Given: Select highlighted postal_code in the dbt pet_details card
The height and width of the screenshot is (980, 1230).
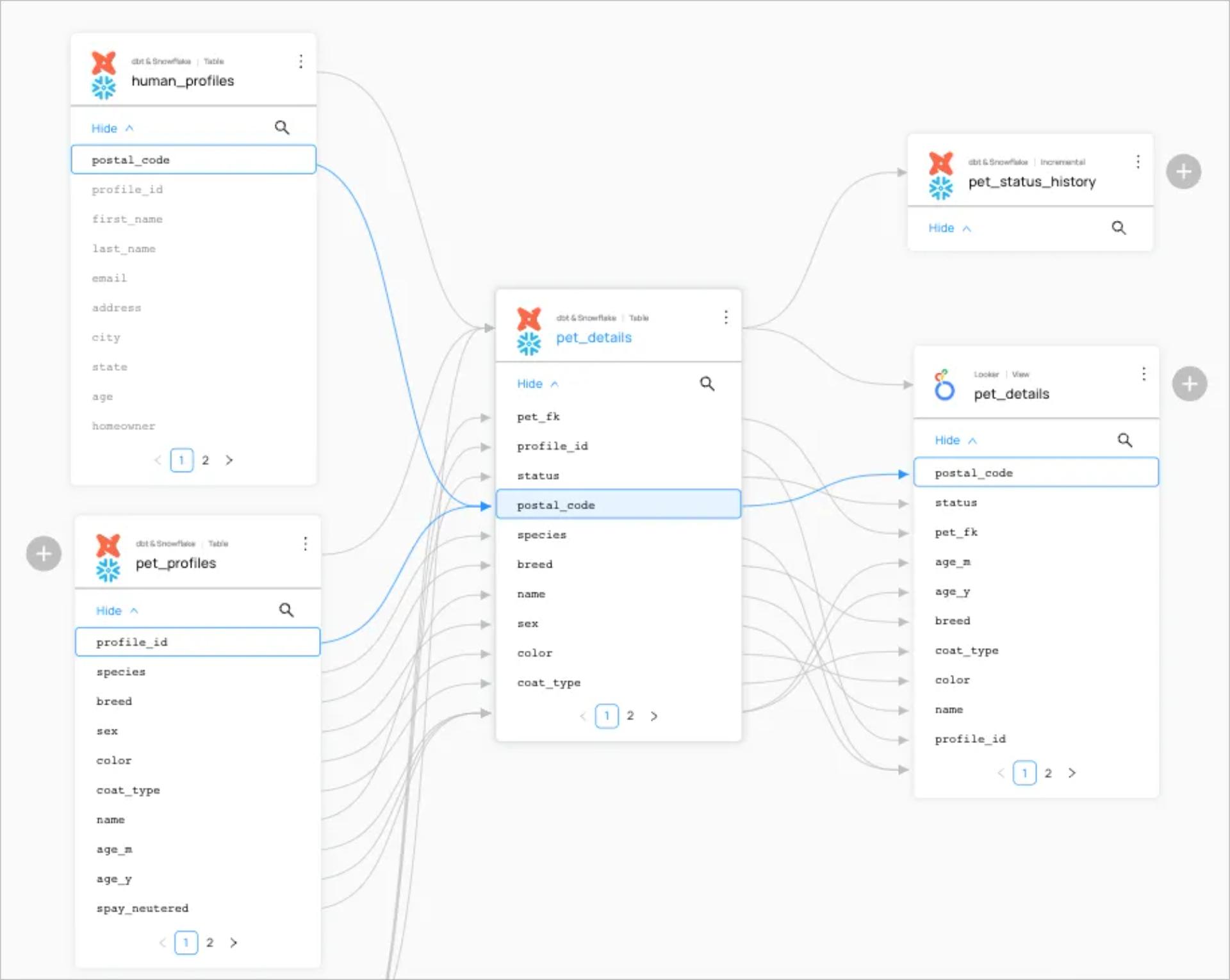Looking at the screenshot, I should click(618, 505).
